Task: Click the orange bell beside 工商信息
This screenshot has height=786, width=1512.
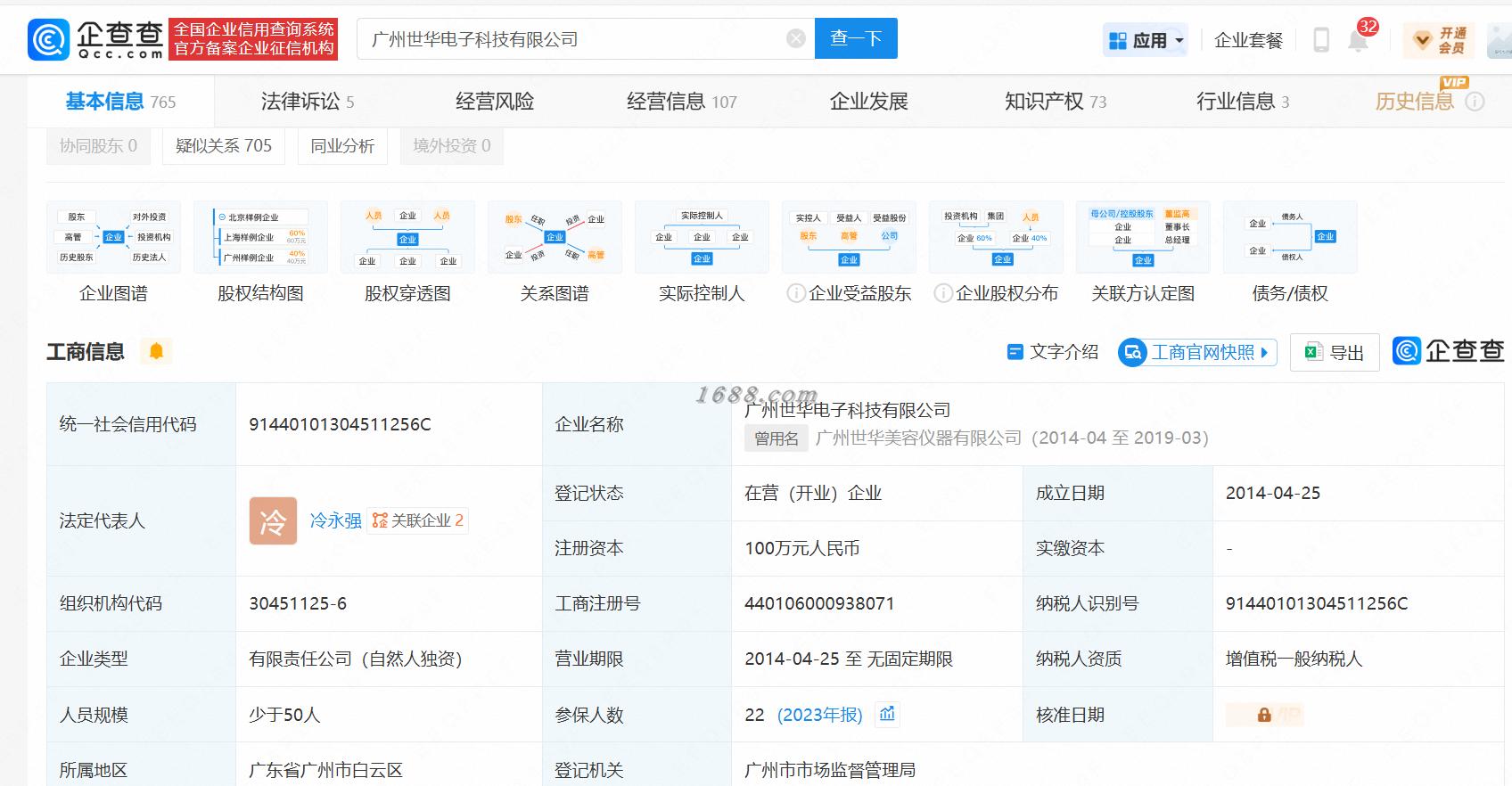Action: pos(156,351)
